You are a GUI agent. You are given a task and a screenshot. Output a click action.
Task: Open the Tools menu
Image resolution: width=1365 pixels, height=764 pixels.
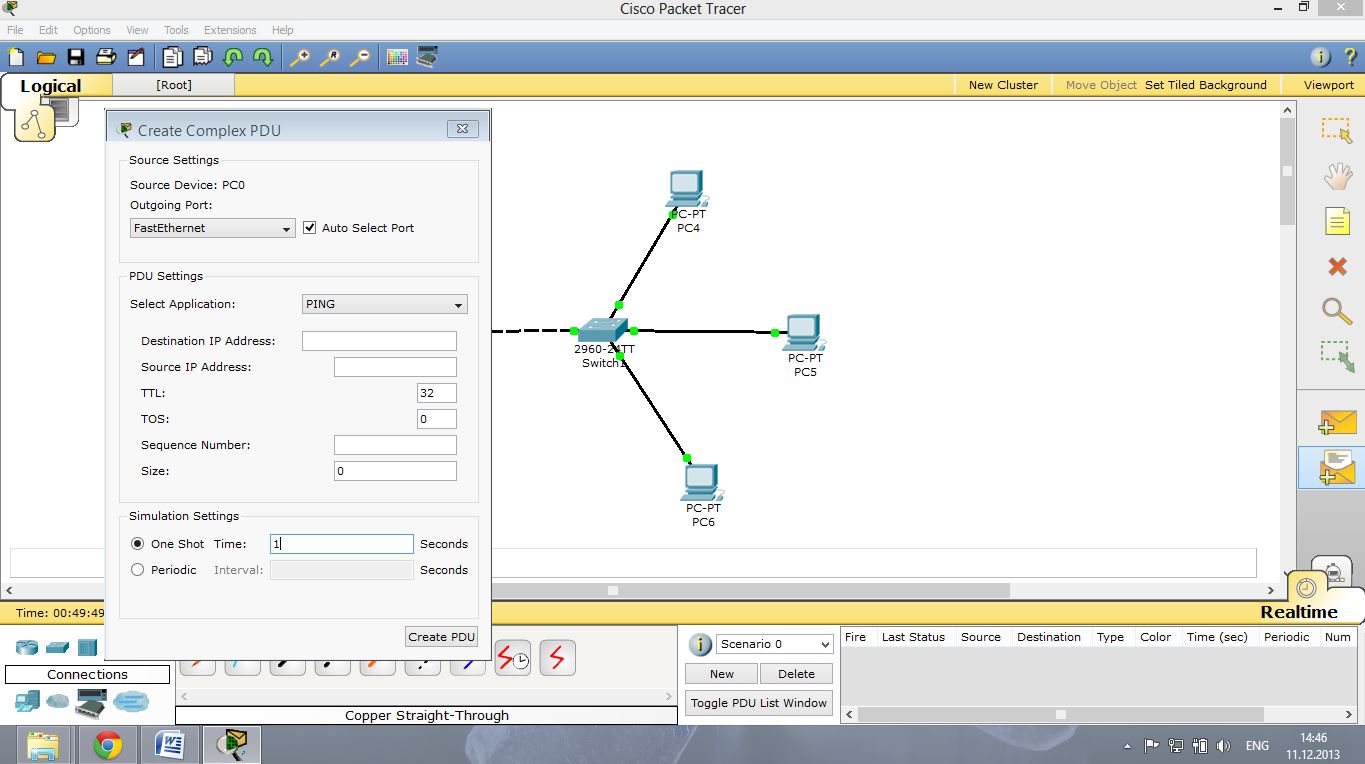click(176, 30)
